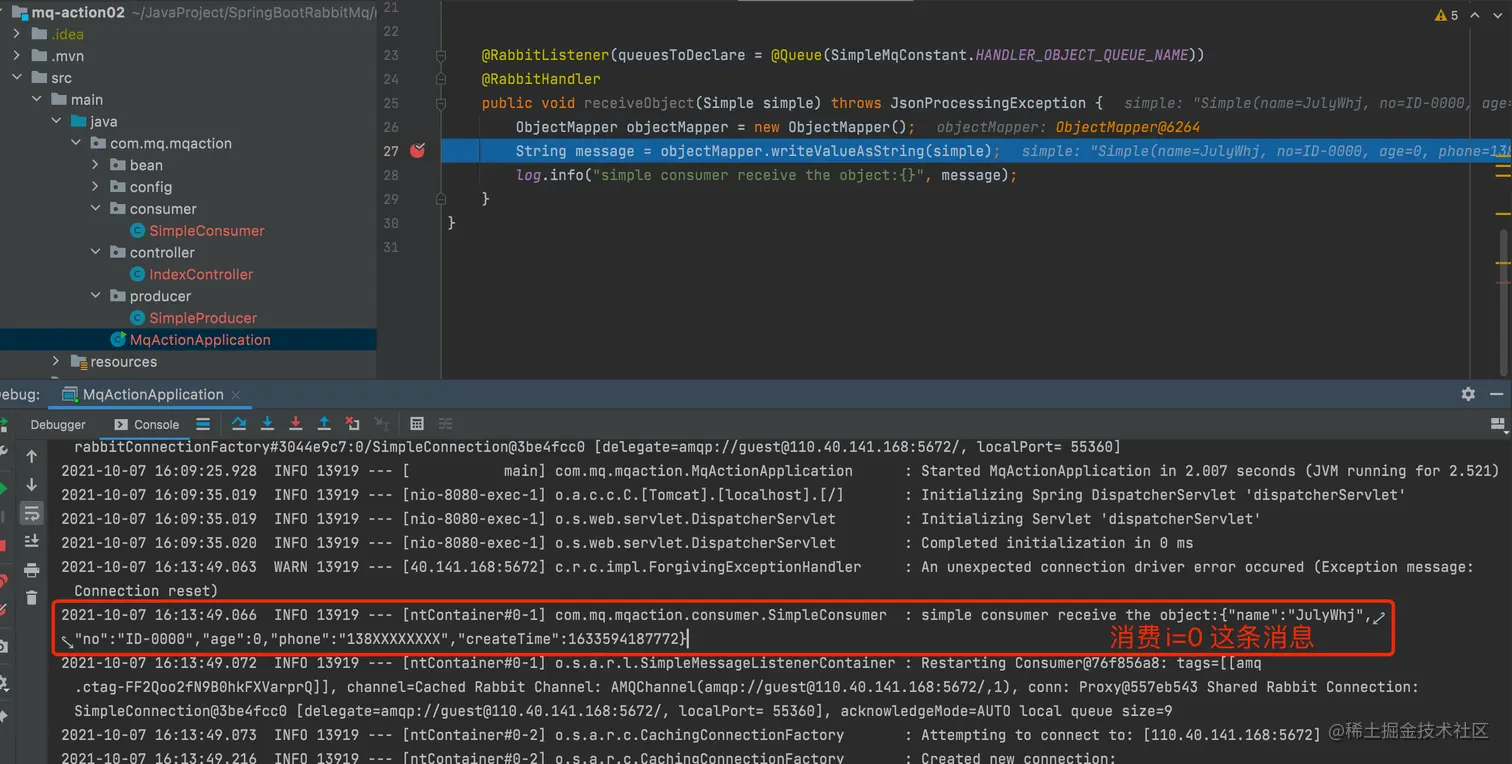The width and height of the screenshot is (1512, 764).
Task: Click the console Scroll to End icon
Action: [x=31, y=541]
